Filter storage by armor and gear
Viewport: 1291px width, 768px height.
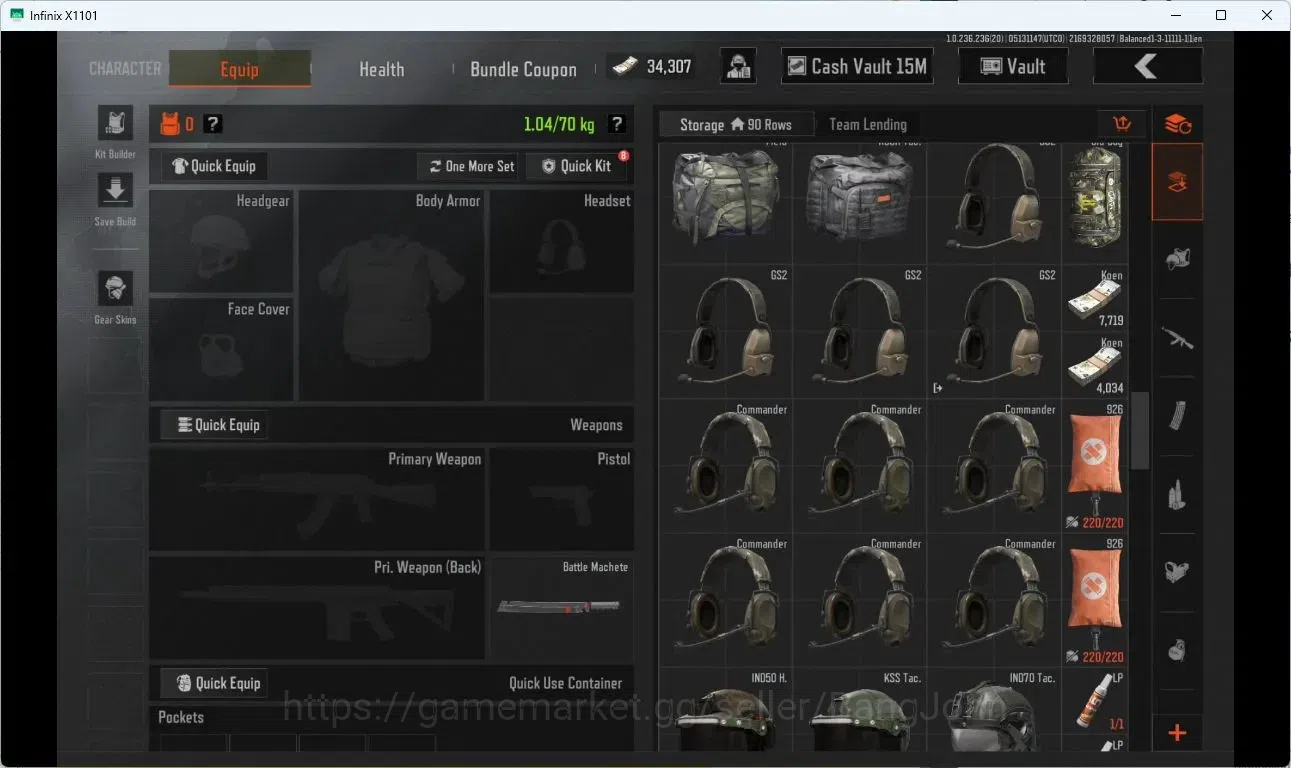(1177, 260)
